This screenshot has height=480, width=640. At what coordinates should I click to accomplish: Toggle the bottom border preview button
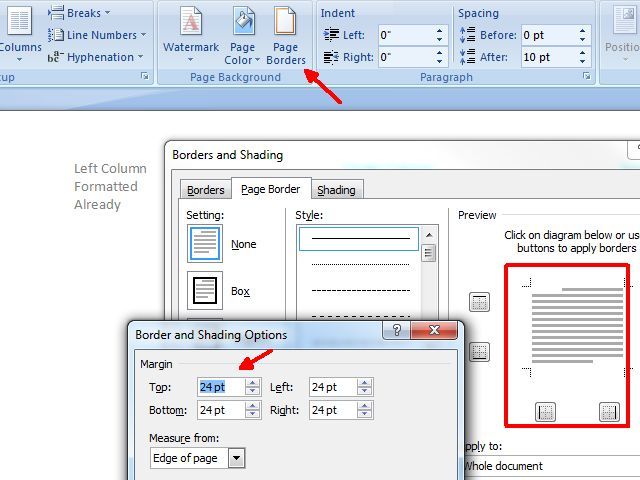point(479,351)
